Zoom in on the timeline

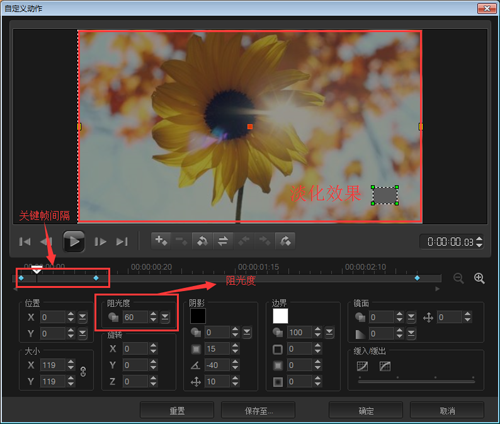point(479,278)
